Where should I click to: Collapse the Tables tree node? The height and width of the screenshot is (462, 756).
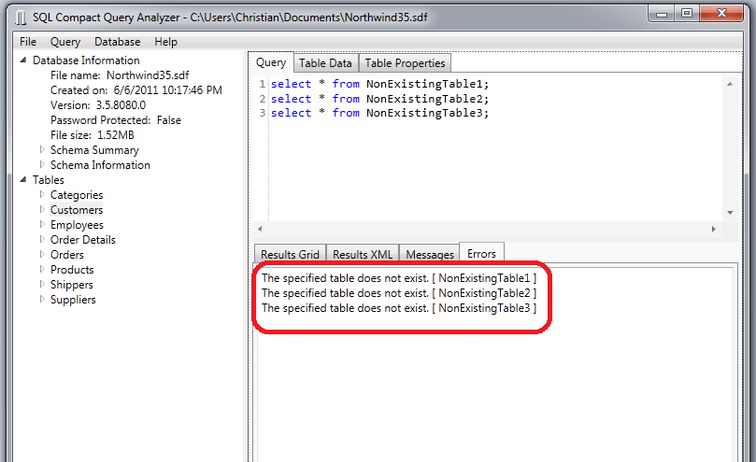[x=24, y=180]
